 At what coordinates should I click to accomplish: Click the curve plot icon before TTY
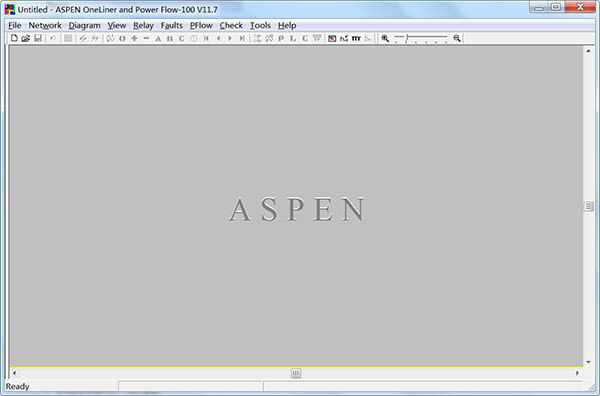point(344,38)
